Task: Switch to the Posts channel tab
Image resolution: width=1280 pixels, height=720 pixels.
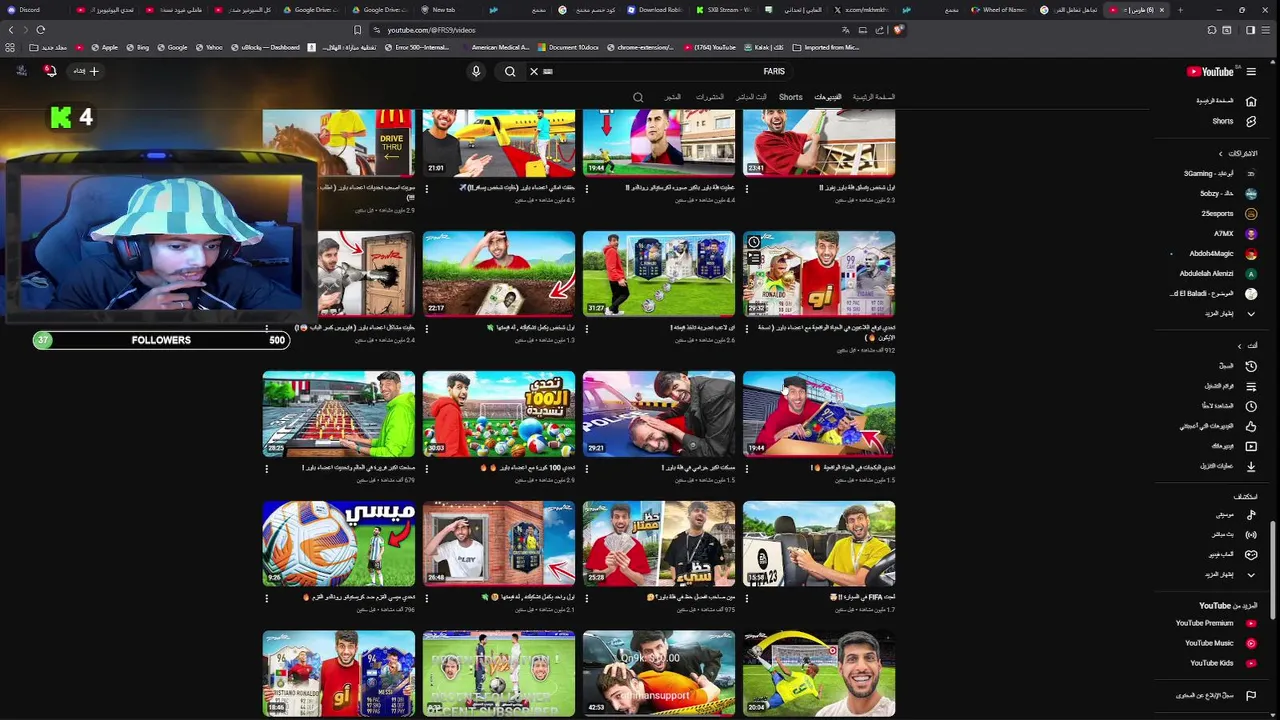Action: 710,97
